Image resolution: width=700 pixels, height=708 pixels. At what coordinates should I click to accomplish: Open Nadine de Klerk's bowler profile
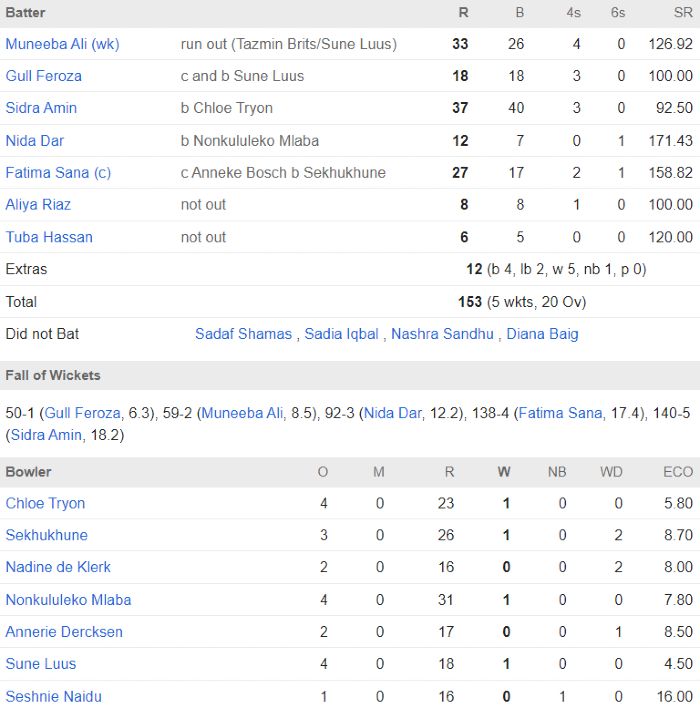pos(58,567)
